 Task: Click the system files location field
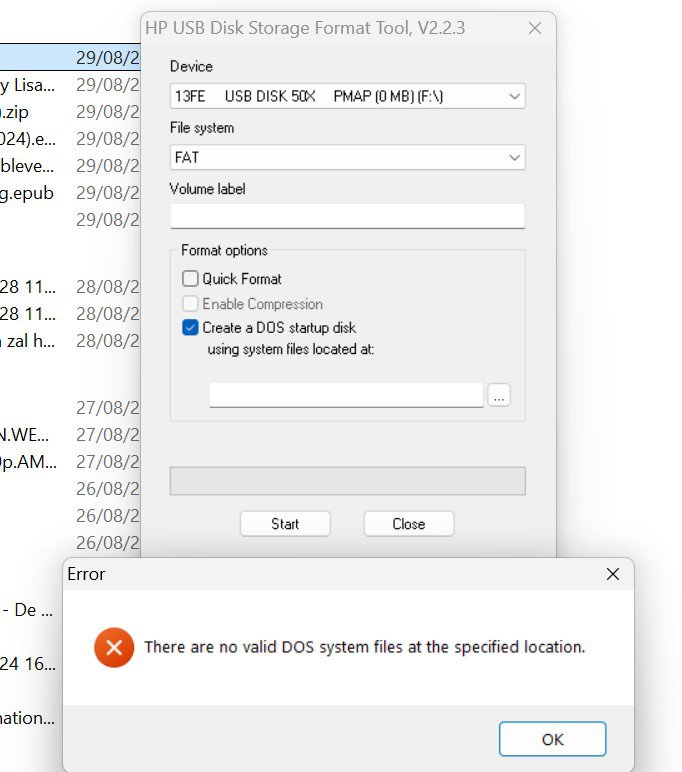point(346,395)
